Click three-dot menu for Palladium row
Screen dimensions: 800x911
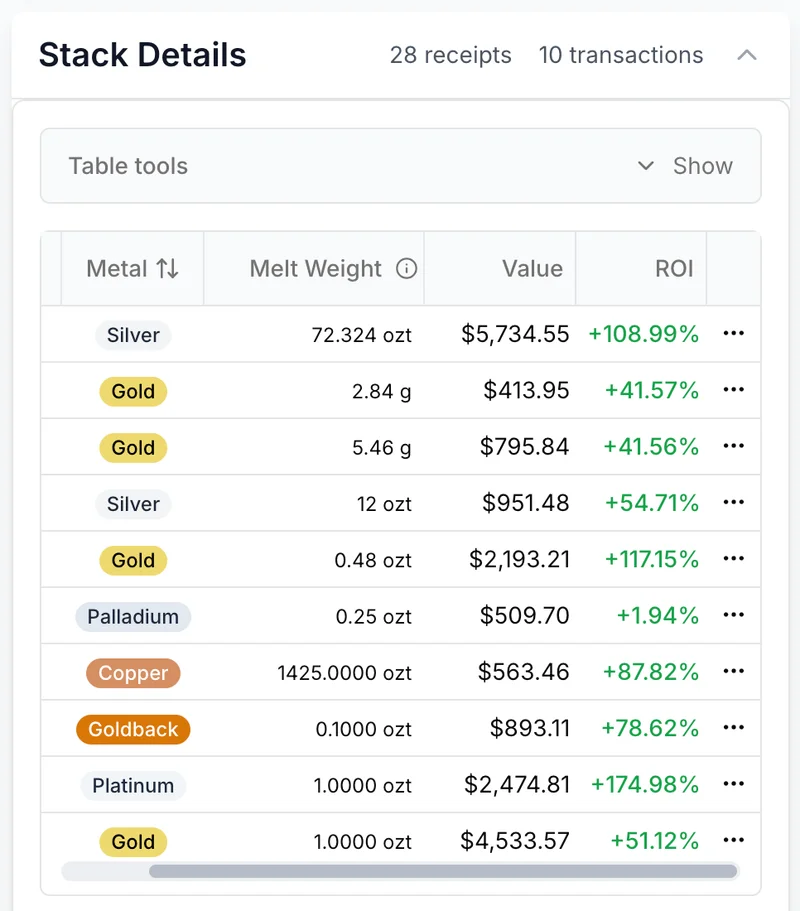(x=733, y=616)
